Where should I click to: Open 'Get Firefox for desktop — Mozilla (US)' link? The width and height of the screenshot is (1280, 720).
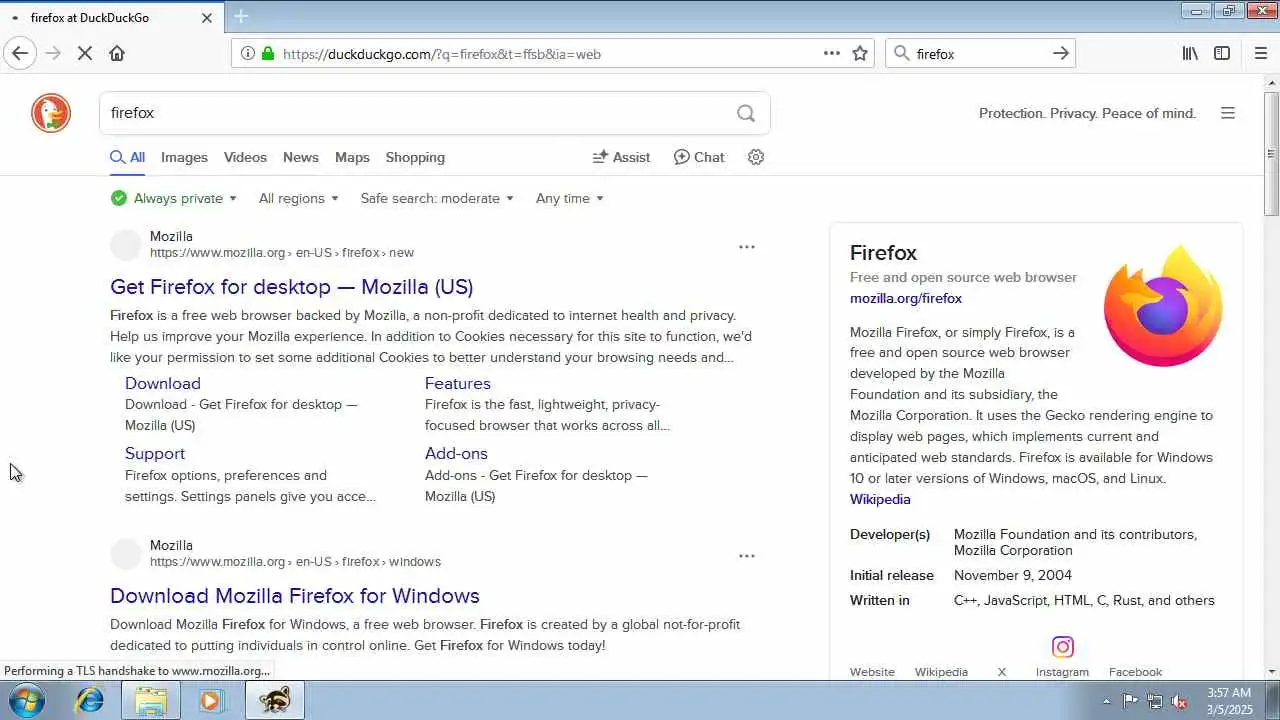tap(291, 287)
